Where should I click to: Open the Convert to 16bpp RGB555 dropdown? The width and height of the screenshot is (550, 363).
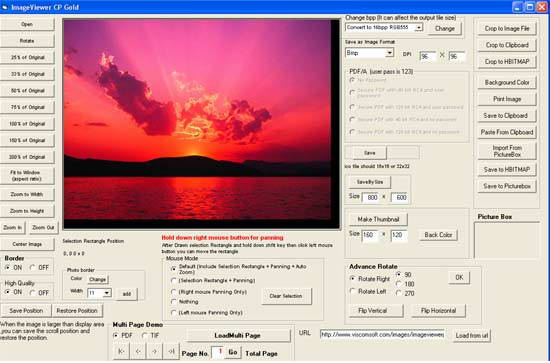pyautogui.click(x=419, y=27)
